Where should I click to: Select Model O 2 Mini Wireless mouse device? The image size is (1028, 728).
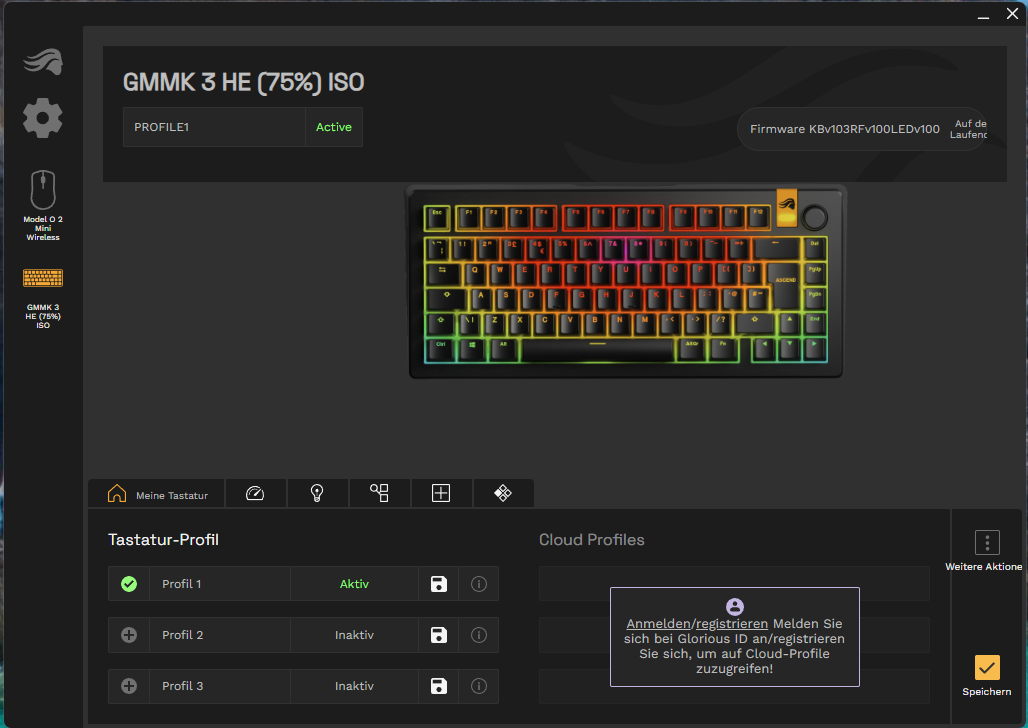pyautogui.click(x=43, y=205)
